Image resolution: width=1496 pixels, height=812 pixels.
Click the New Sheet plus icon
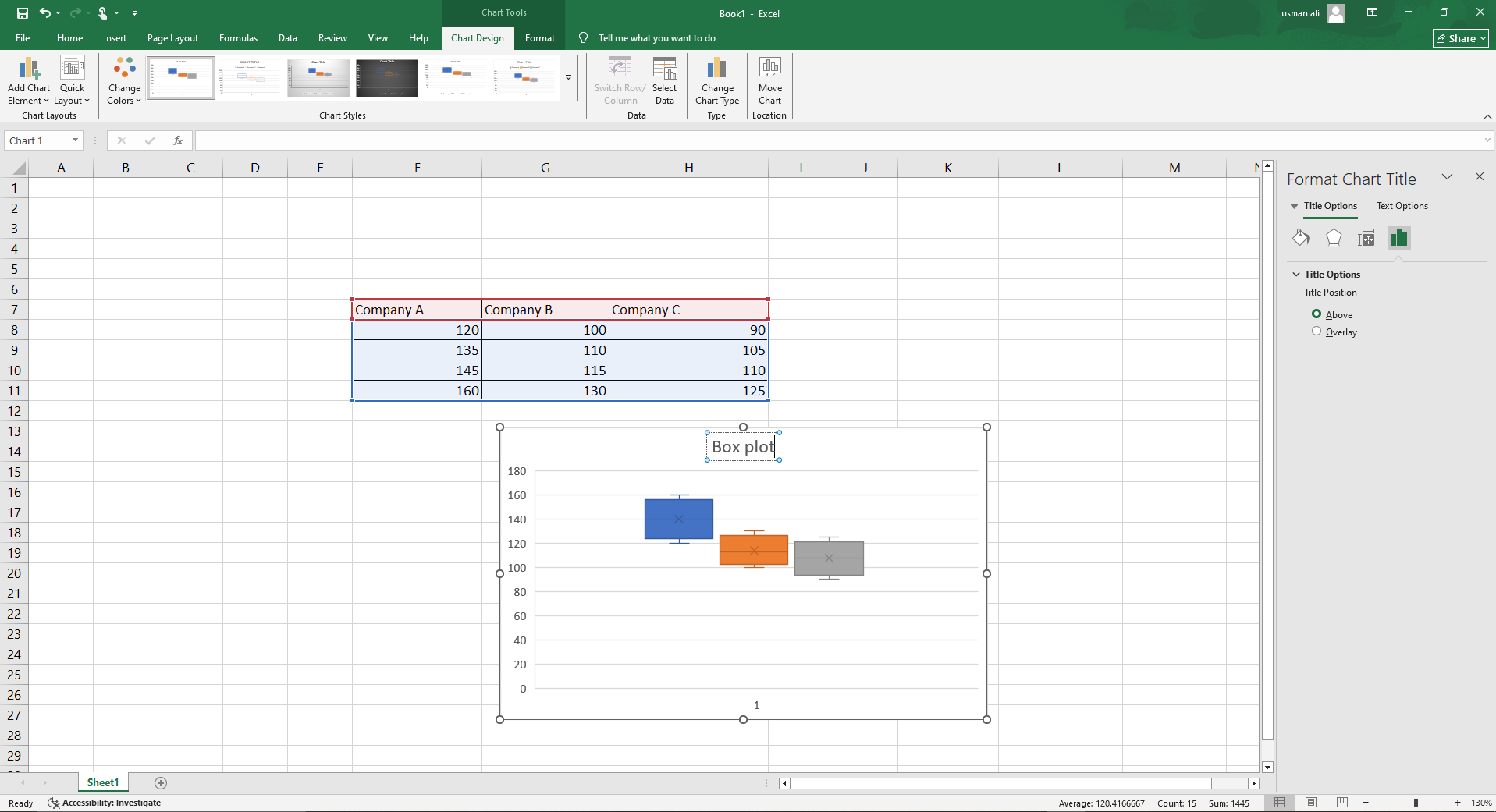(x=161, y=782)
